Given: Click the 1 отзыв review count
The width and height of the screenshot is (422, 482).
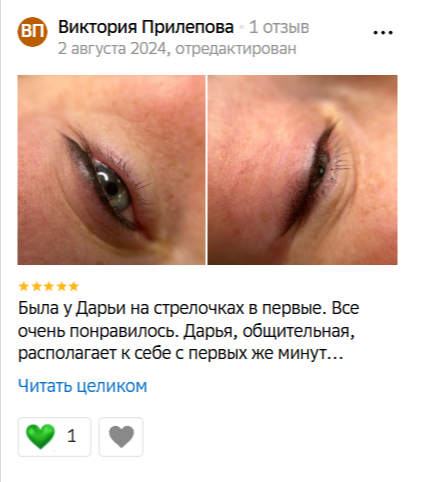Looking at the screenshot, I should (279, 27).
